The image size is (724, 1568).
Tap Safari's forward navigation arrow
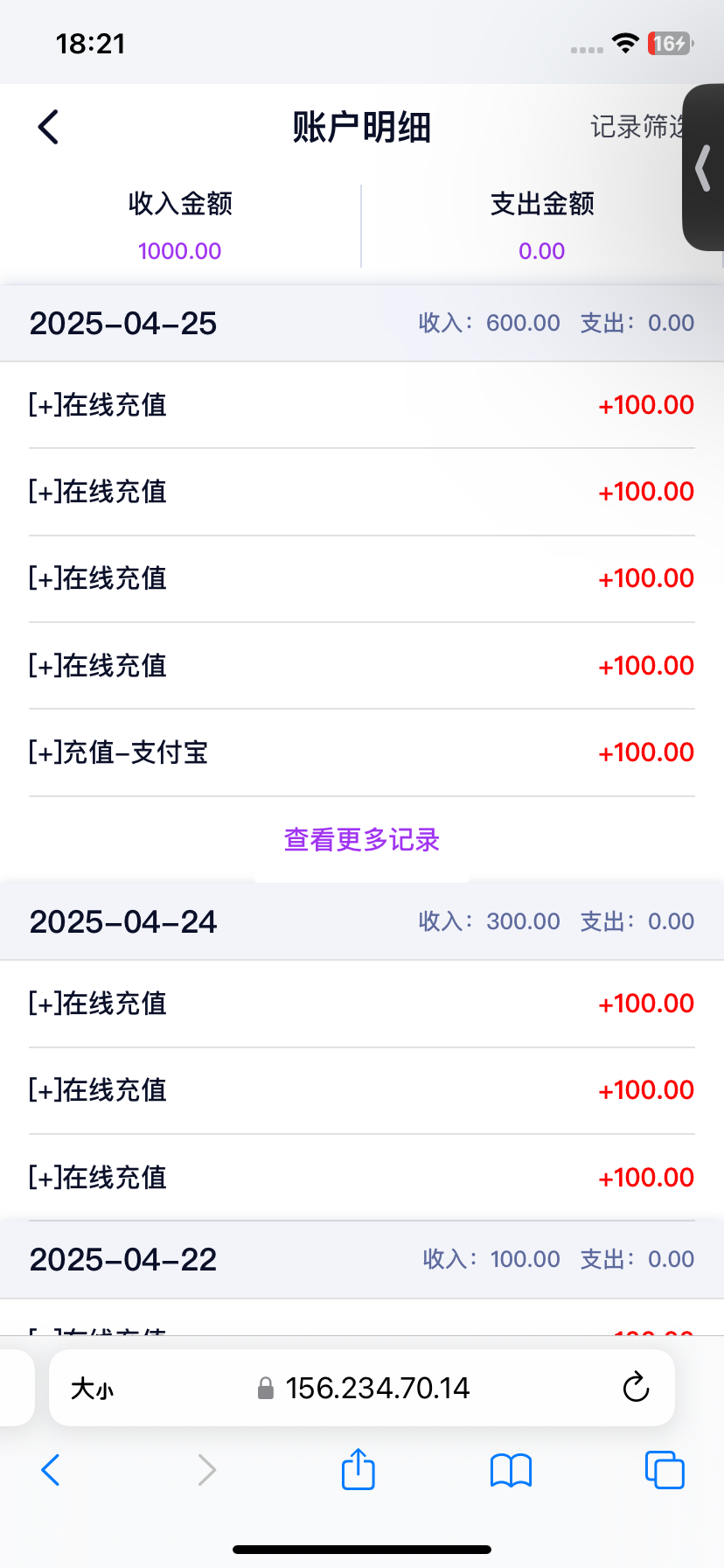[x=206, y=1470]
